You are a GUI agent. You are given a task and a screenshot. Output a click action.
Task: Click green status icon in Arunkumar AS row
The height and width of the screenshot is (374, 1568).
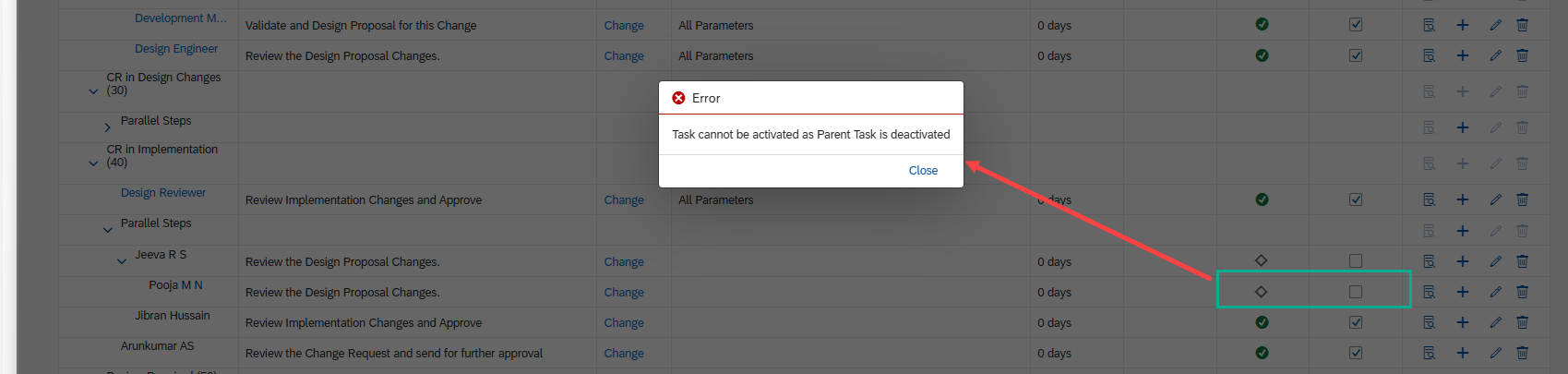(1262, 353)
